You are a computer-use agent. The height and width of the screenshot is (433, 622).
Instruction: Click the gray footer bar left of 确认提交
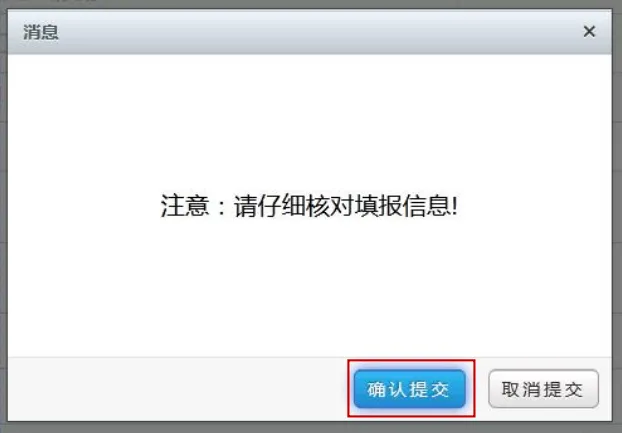coord(177,389)
